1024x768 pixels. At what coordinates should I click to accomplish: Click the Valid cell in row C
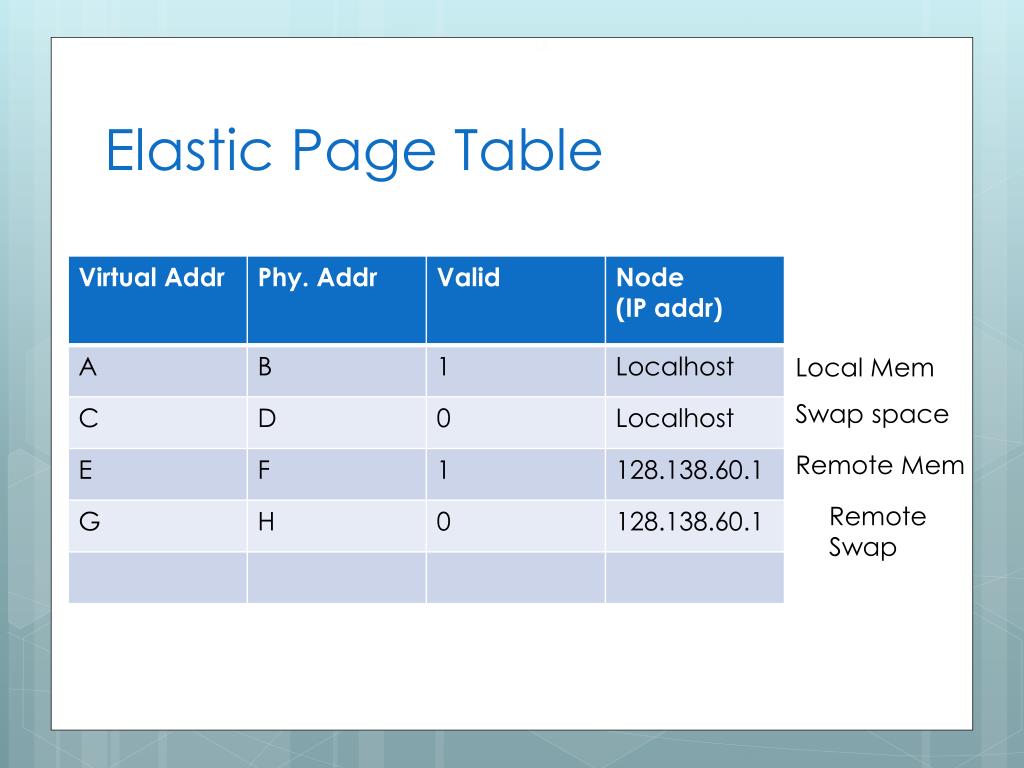pyautogui.click(x=516, y=422)
